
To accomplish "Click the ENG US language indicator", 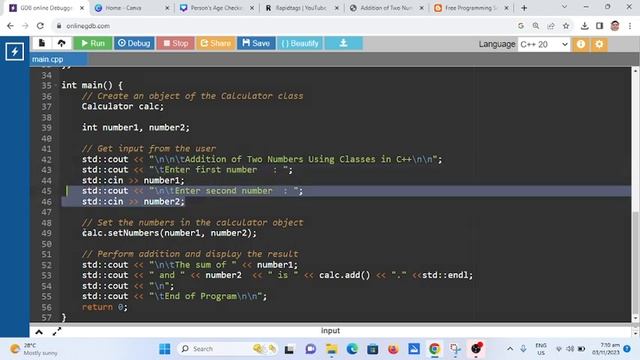I will (541, 349).
